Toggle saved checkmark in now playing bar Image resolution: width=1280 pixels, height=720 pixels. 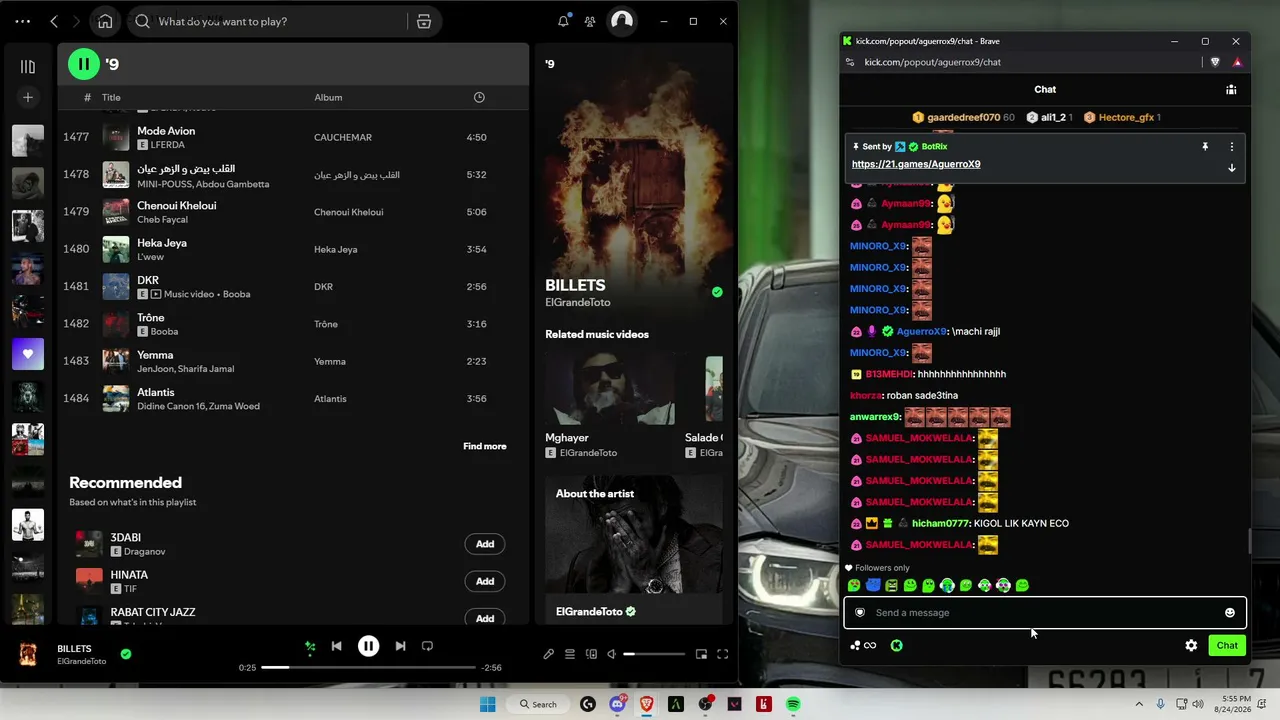pos(126,654)
